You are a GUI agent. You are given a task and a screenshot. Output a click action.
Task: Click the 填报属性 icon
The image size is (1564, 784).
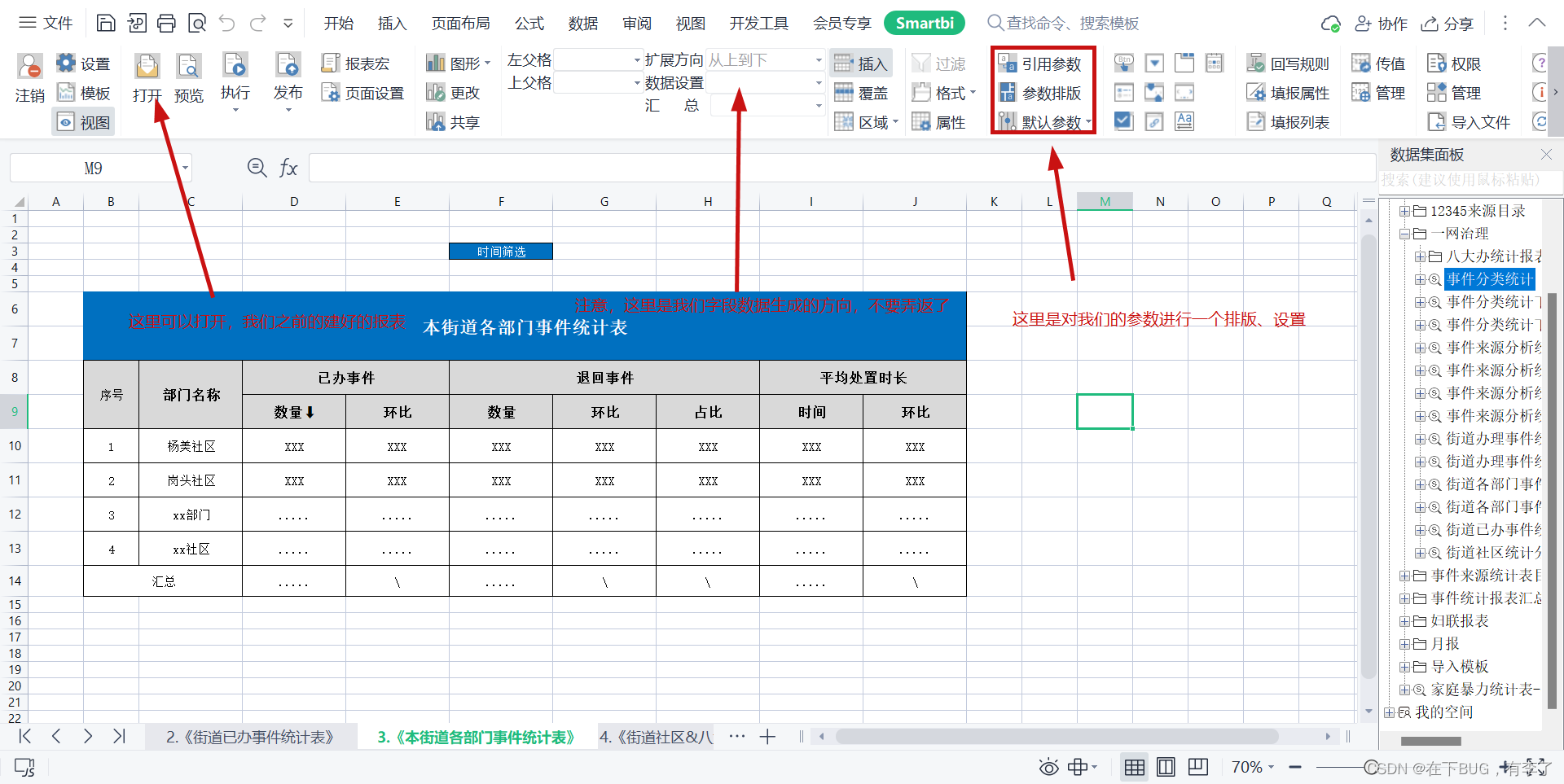1288,92
